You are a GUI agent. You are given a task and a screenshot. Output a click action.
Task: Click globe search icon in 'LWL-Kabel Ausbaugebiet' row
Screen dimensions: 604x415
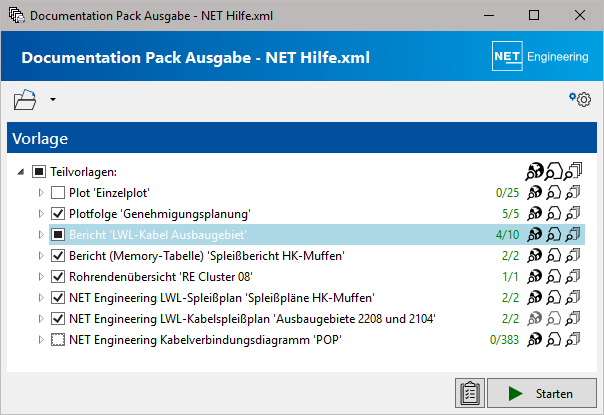click(x=534, y=234)
